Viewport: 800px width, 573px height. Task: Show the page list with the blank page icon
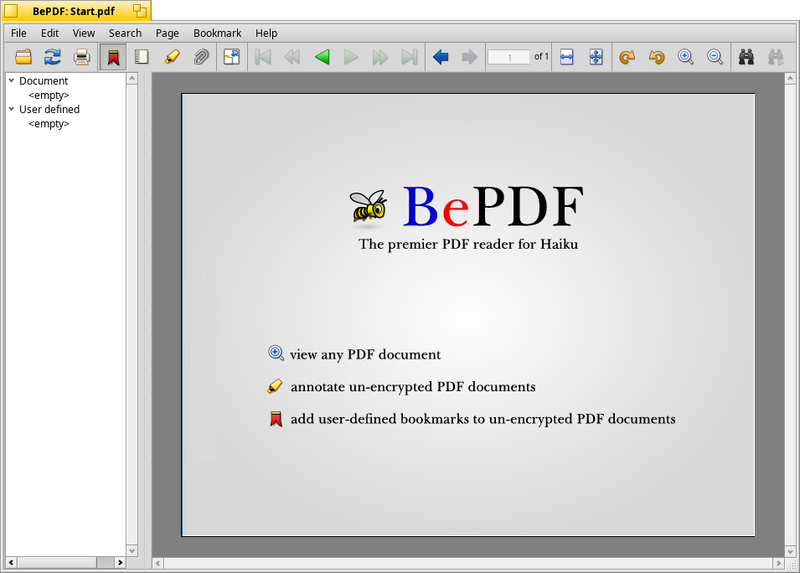tap(142, 57)
